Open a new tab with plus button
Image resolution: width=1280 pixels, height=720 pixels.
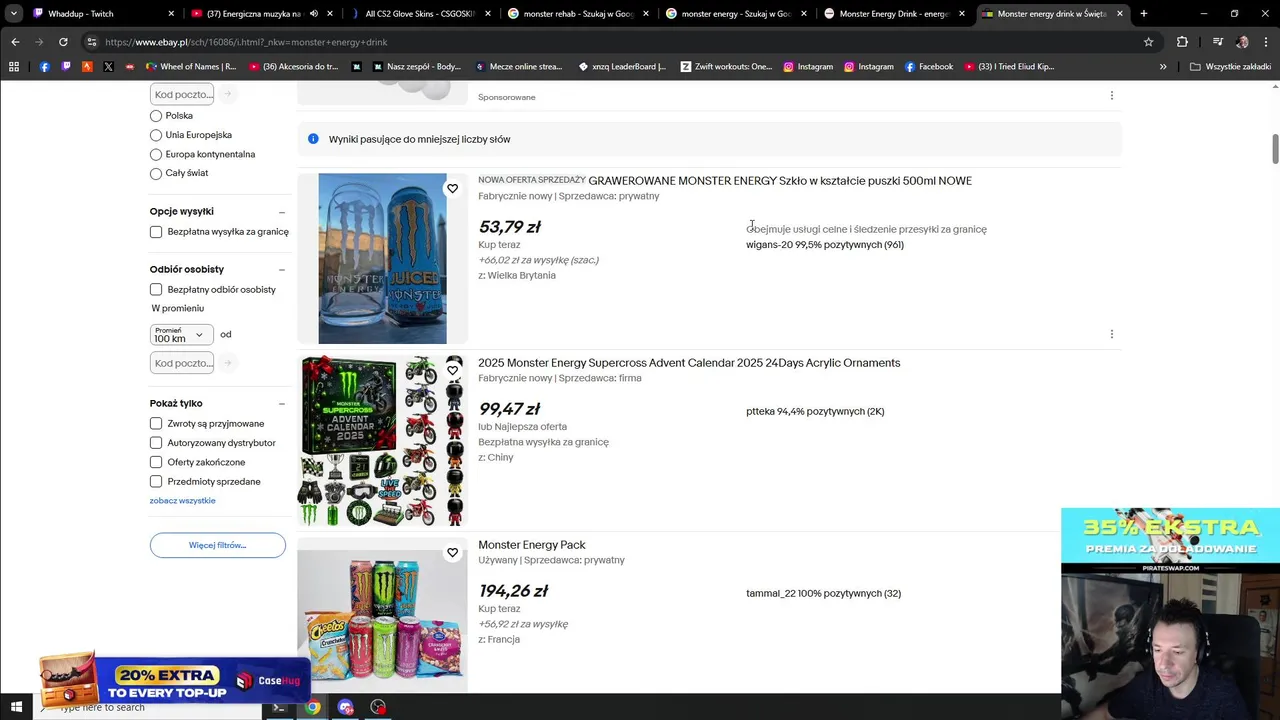pos(1143,14)
